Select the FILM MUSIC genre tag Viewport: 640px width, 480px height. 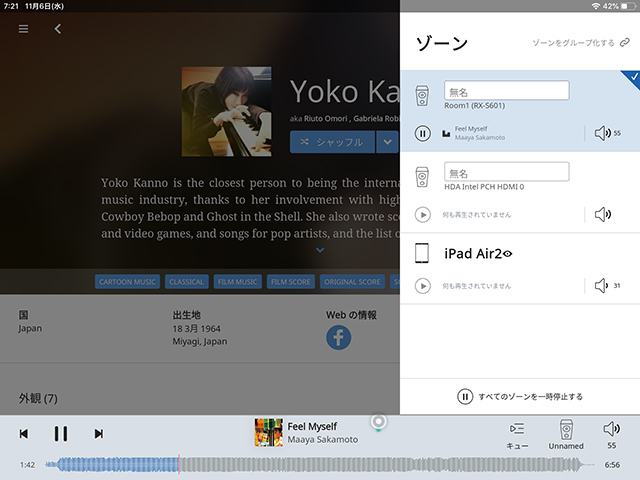[238, 282]
